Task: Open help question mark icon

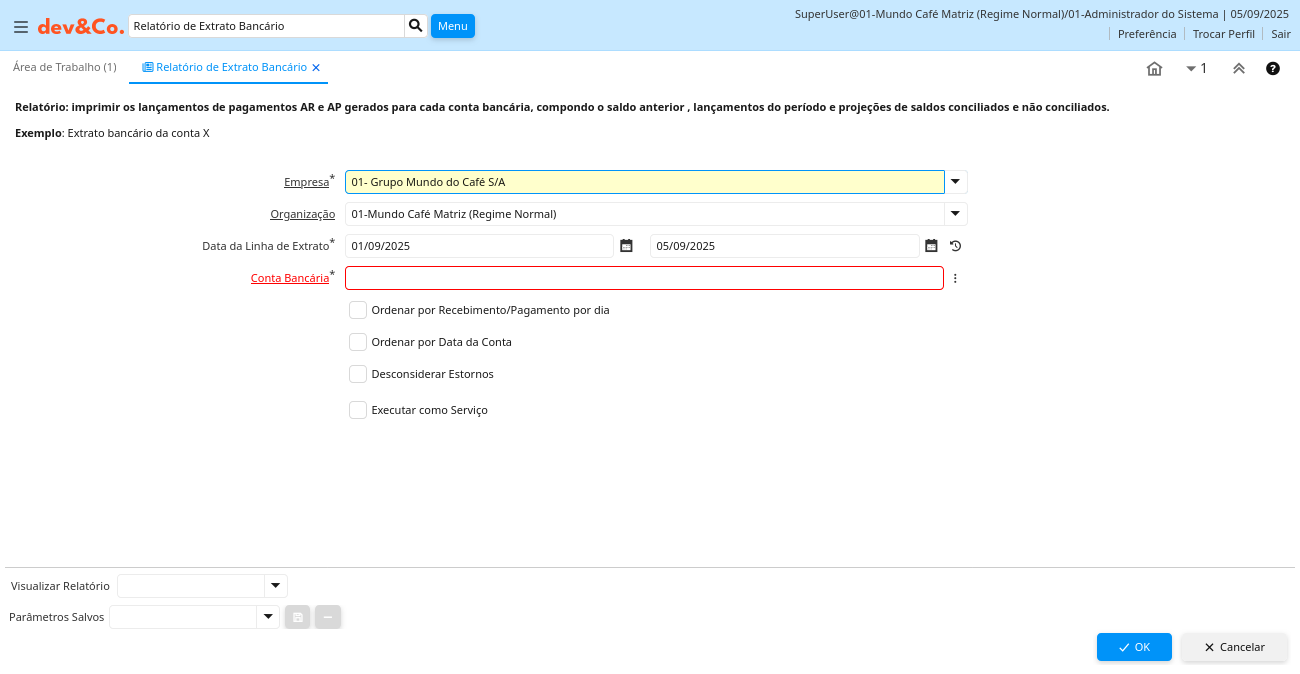Action: pyautogui.click(x=1272, y=68)
